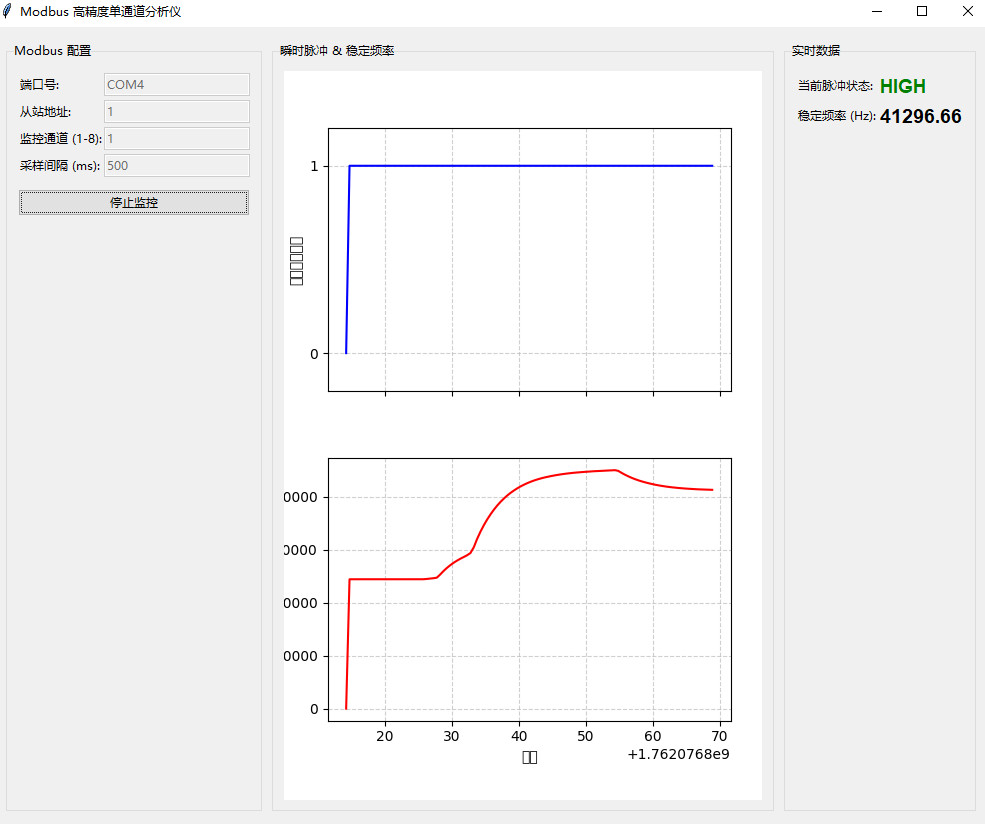The height and width of the screenshot is (824, 985).
Task: Click the Modbus 配置 group title
Action: [x=52, y=51]
